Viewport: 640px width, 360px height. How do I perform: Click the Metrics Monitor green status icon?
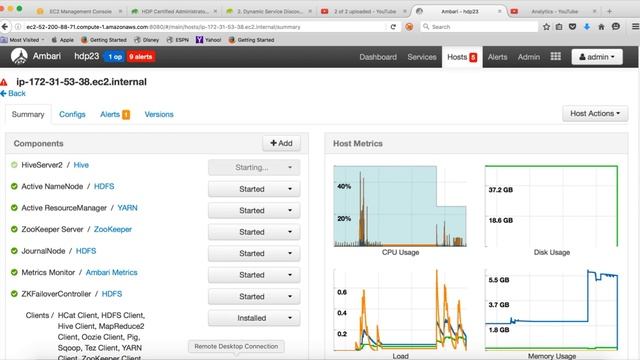click(14, 272)
